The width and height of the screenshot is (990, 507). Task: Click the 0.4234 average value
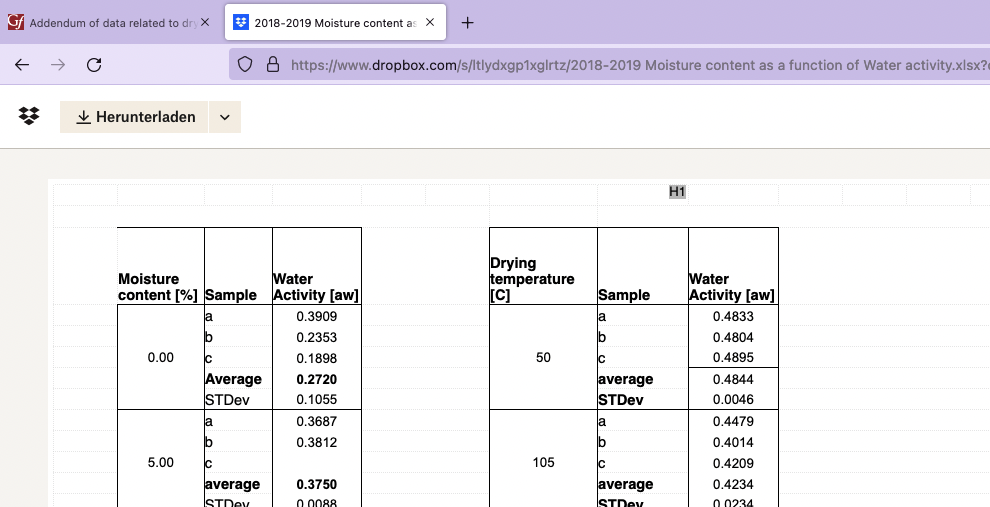733,484
